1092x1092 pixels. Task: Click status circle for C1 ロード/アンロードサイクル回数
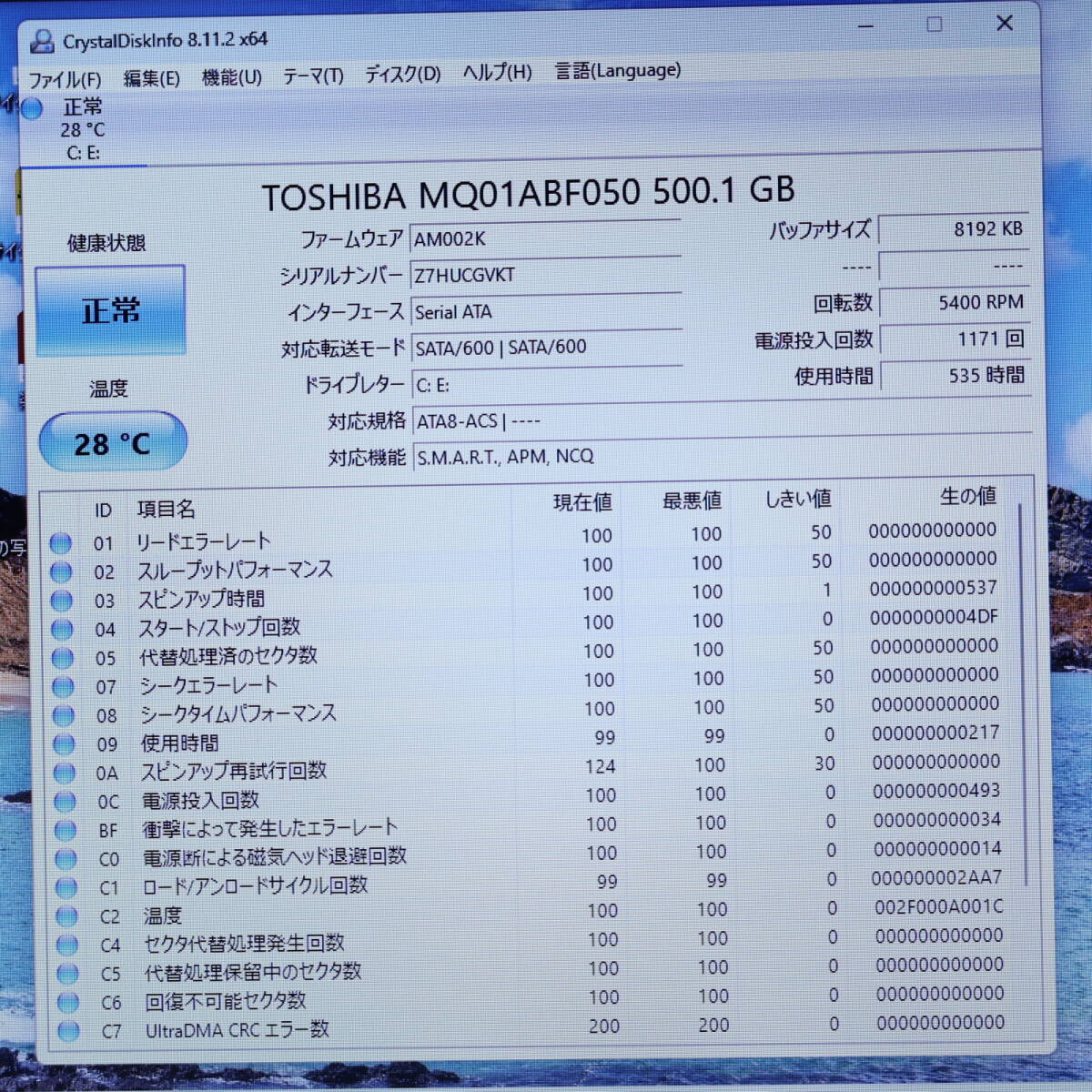(66, 887)
